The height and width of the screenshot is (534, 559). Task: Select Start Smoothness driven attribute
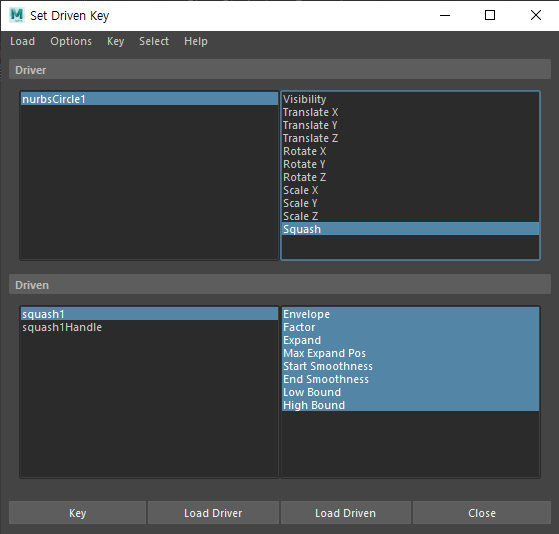click(x=410, y=366)
